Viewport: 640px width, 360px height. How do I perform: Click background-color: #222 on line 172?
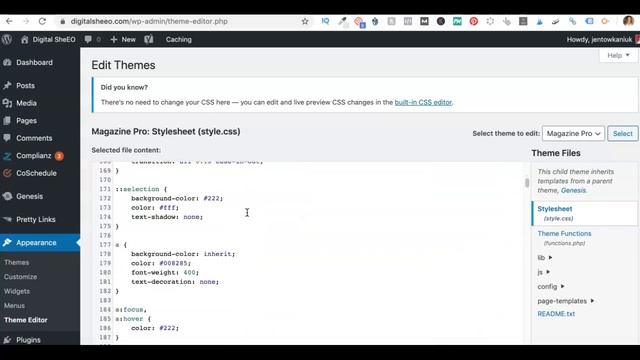[177, 198]
